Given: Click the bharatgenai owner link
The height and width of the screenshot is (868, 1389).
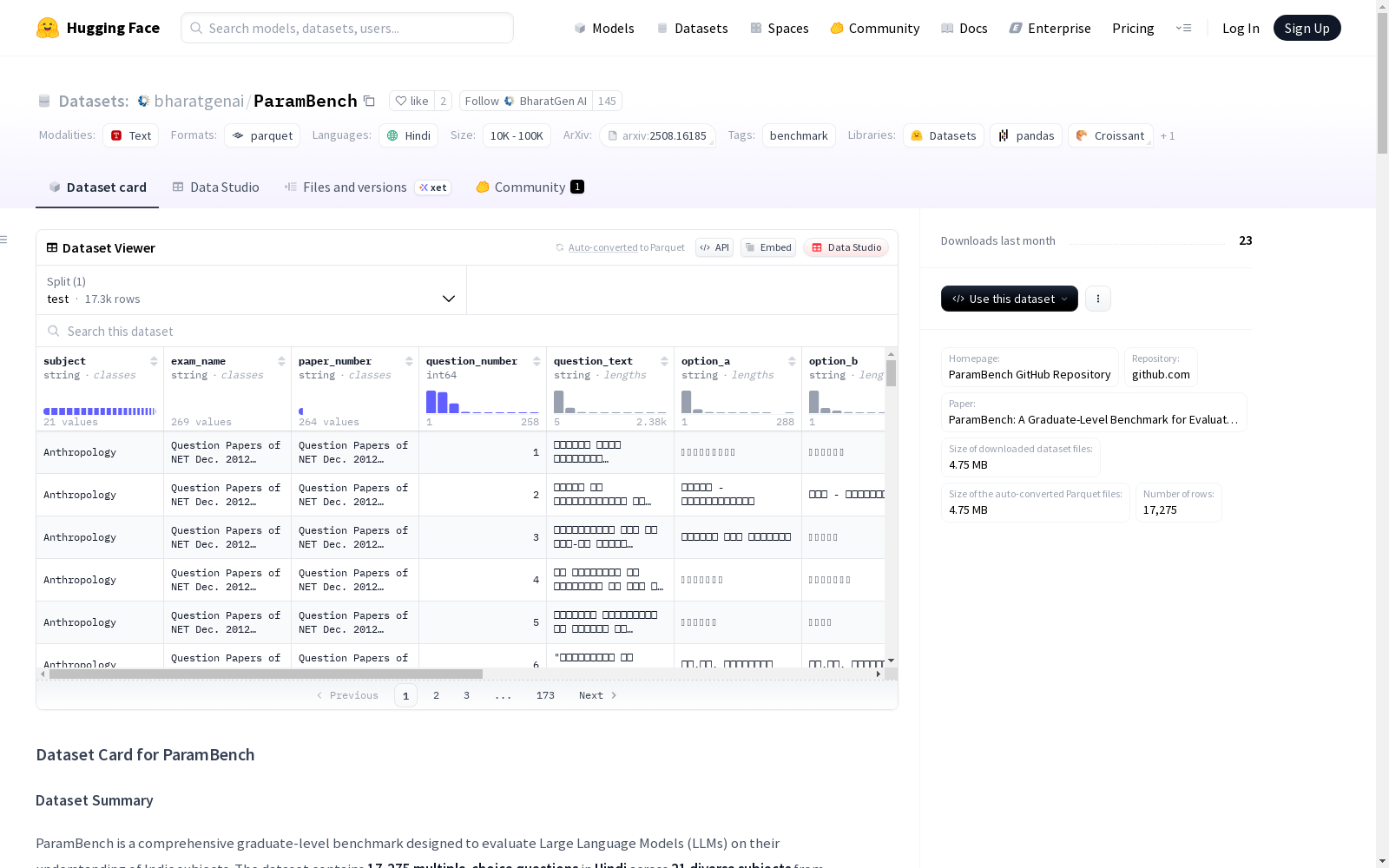Looking at the screenshot, I should 199,101.
